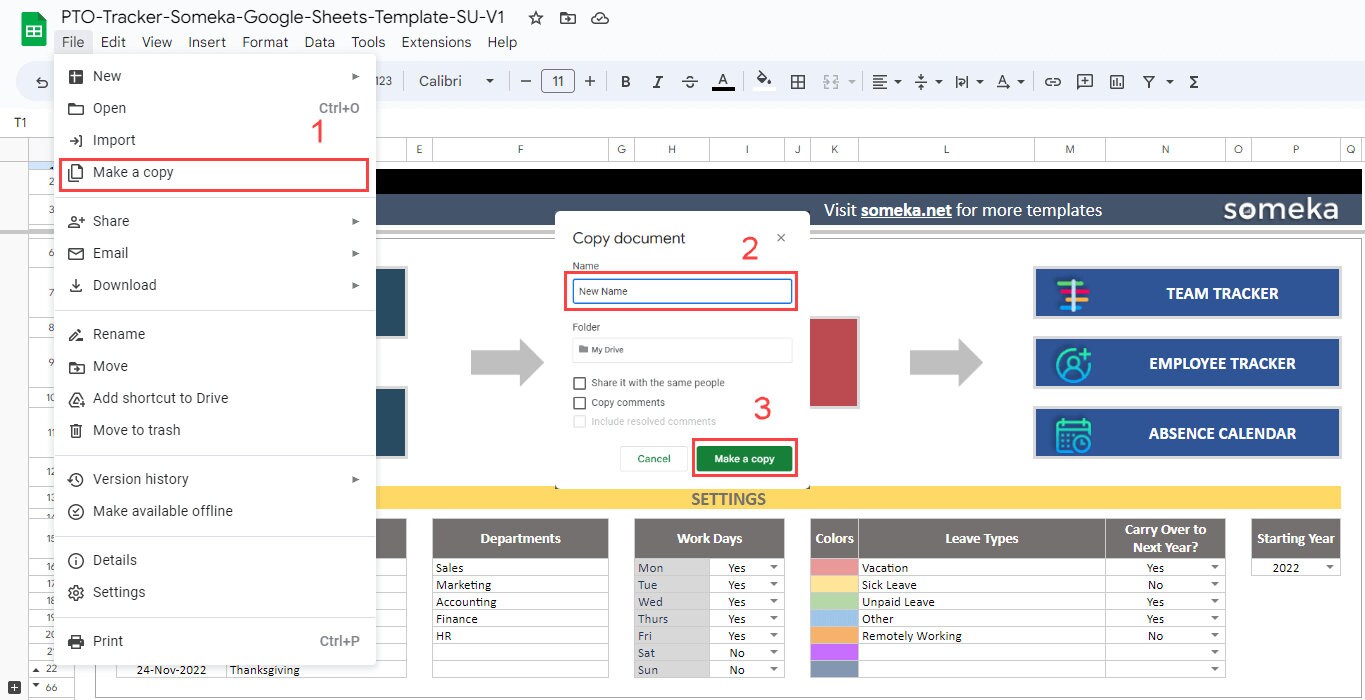
Task: Toggle bold formatting in the toolbar
Action: coord(625,81)
